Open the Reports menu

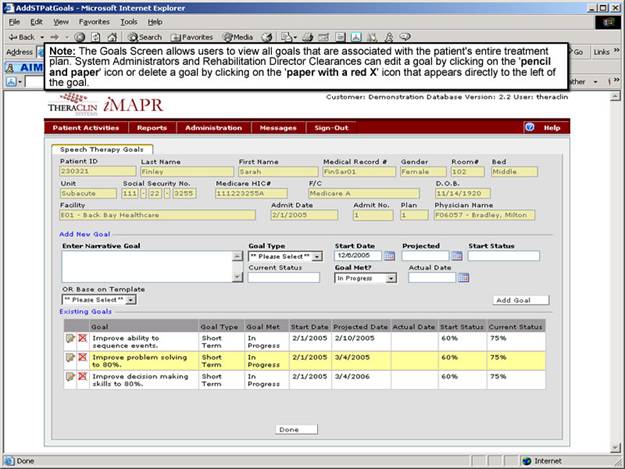(152, 128)
